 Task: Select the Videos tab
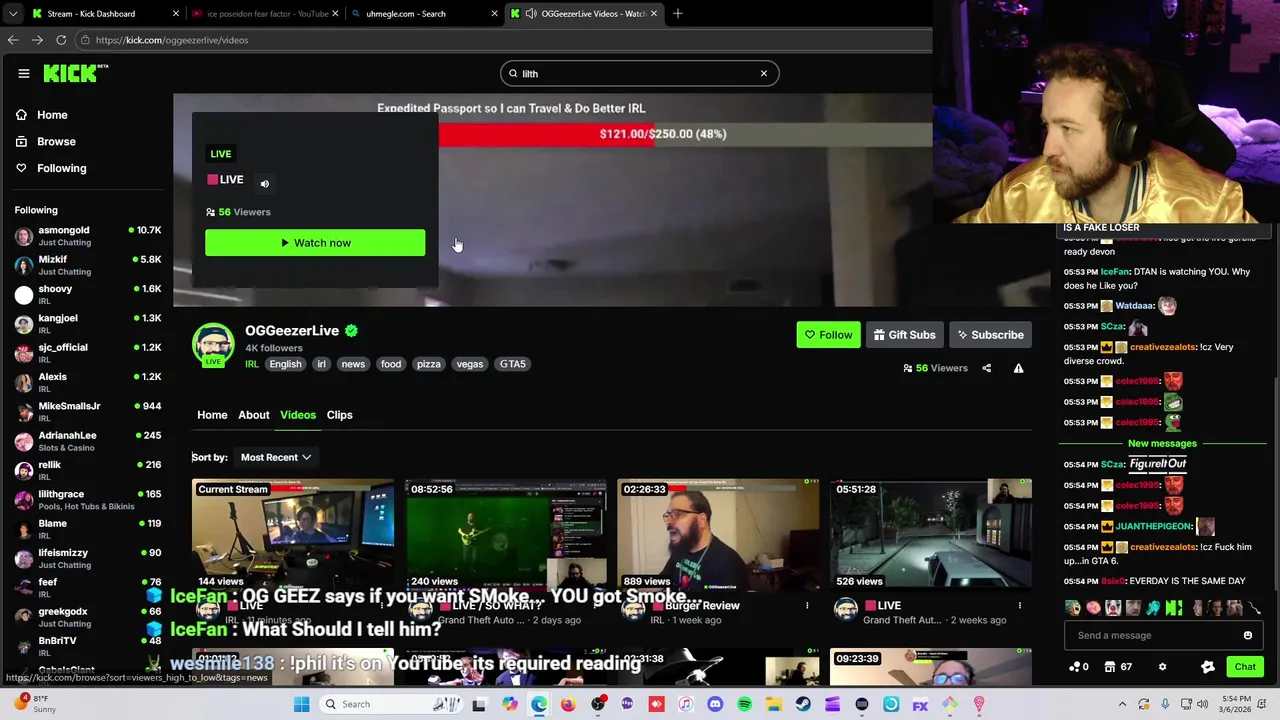[x=298, y=415]
